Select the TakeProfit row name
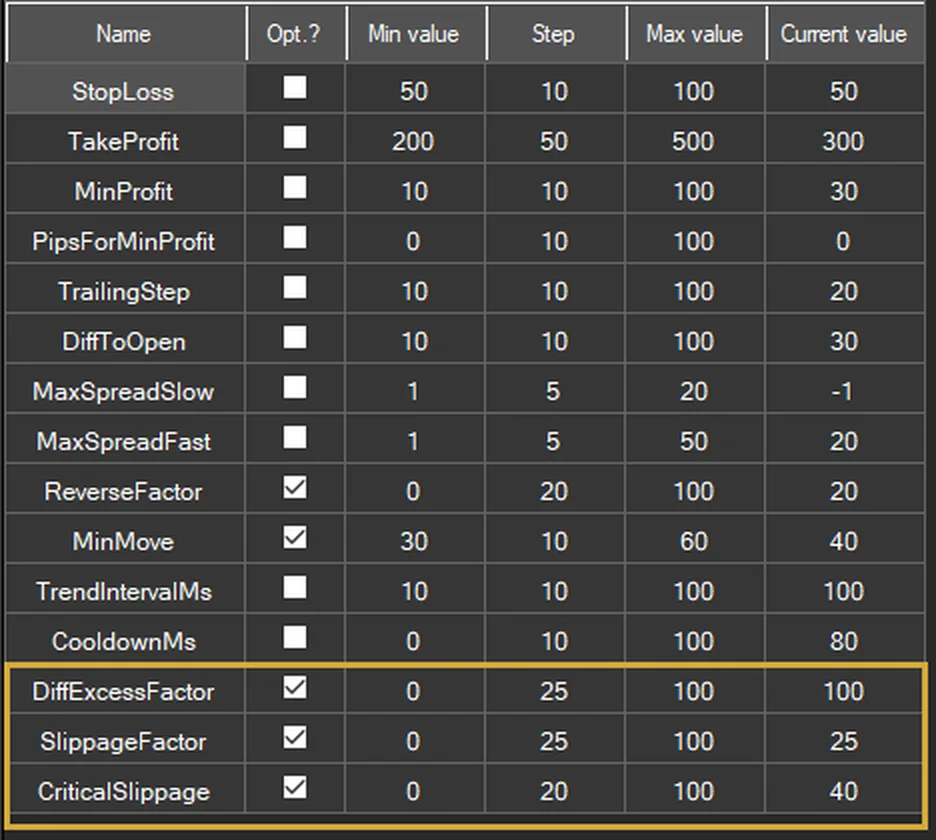936x840 pixels. [125, 139]
